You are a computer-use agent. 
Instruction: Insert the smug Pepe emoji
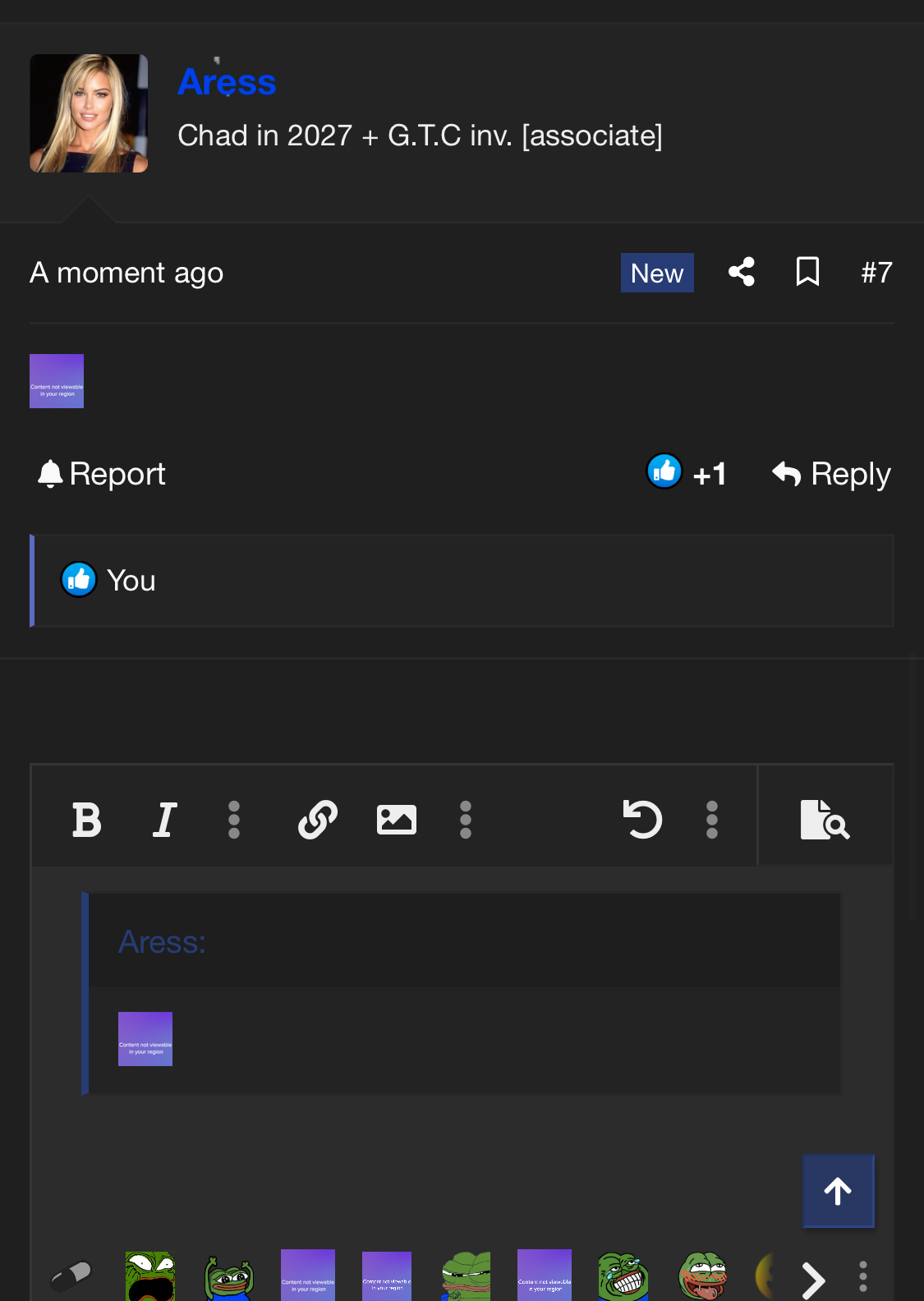[x=466, y=1276]
